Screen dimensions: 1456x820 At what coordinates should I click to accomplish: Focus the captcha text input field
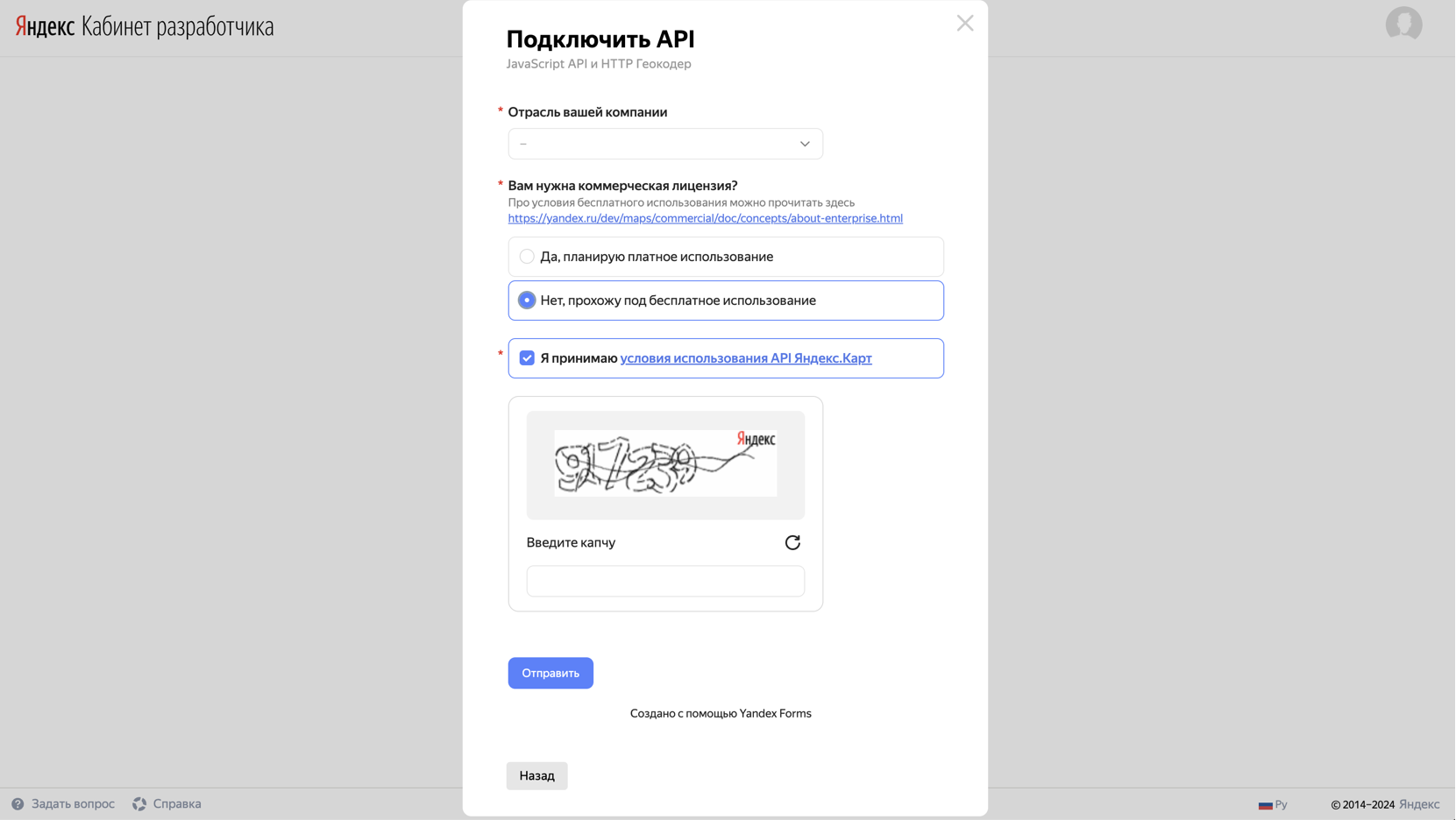point(665,581)
